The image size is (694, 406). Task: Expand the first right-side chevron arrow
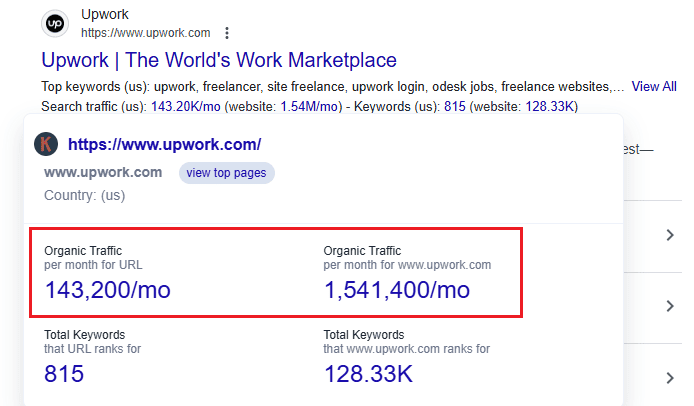click(x=670, y=235)
